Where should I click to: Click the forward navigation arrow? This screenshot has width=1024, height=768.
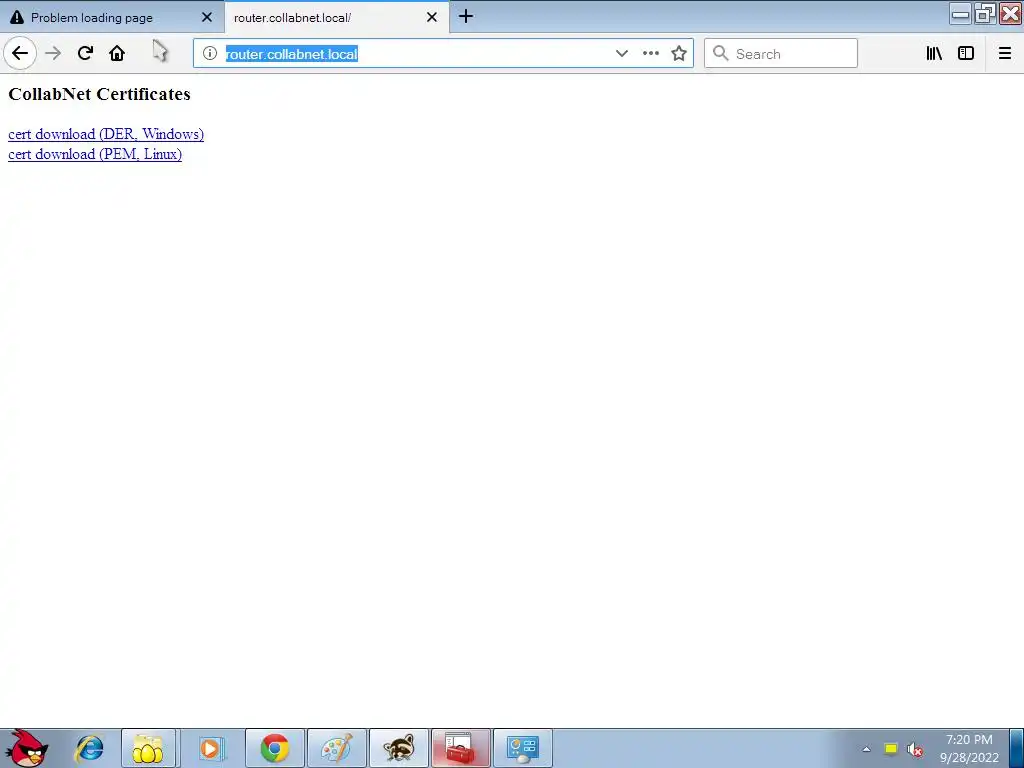pos(53,53)
